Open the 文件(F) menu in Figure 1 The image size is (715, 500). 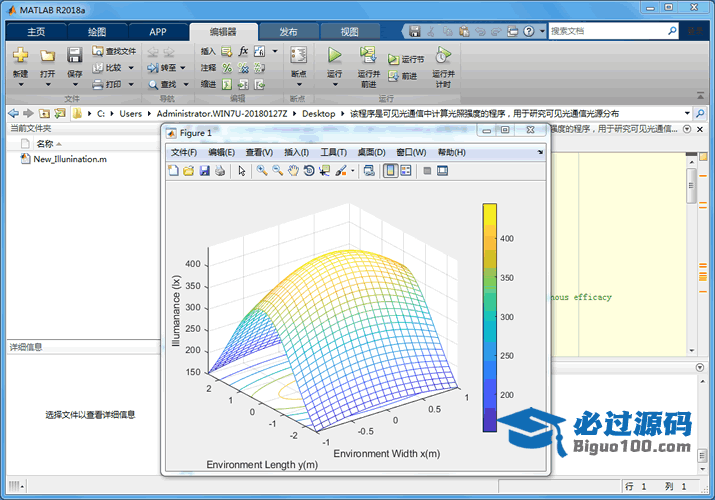coord(184,152)
